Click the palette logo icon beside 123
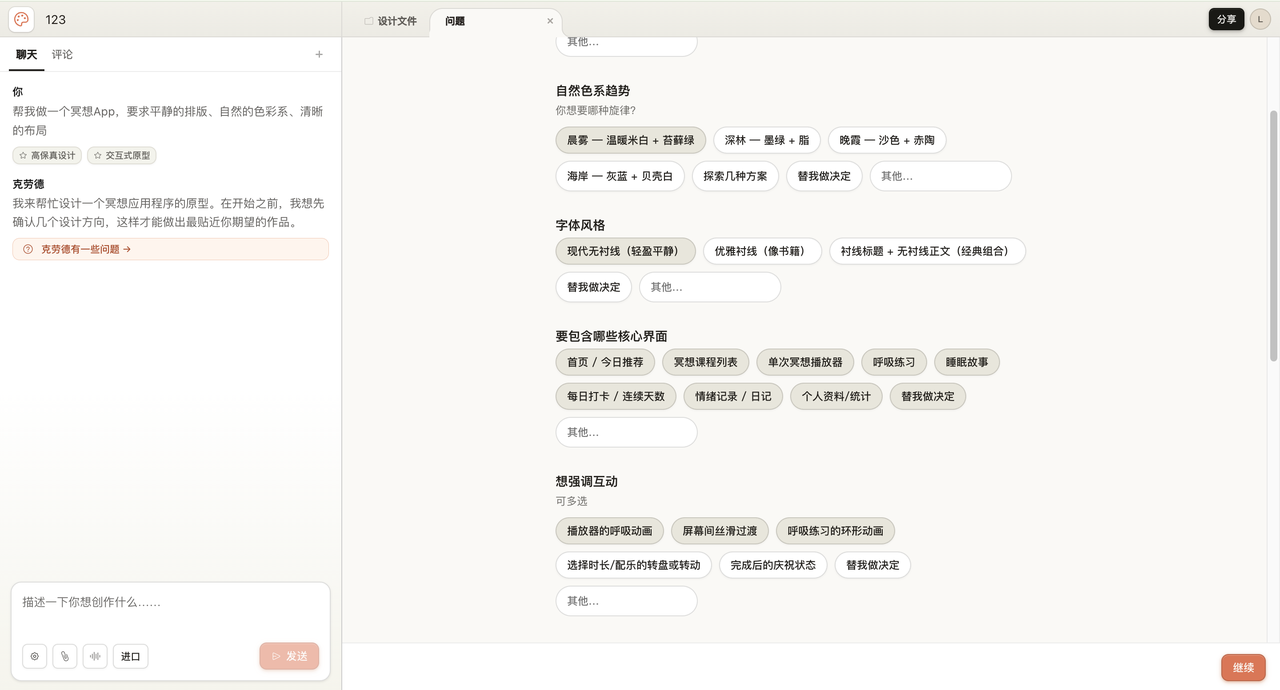1280x690 pixels. click(x=21, y=19)
